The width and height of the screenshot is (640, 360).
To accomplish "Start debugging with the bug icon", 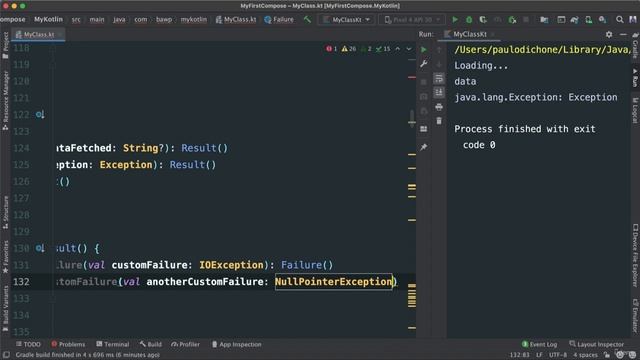I will pyautogui.click(x=469, y=19).
